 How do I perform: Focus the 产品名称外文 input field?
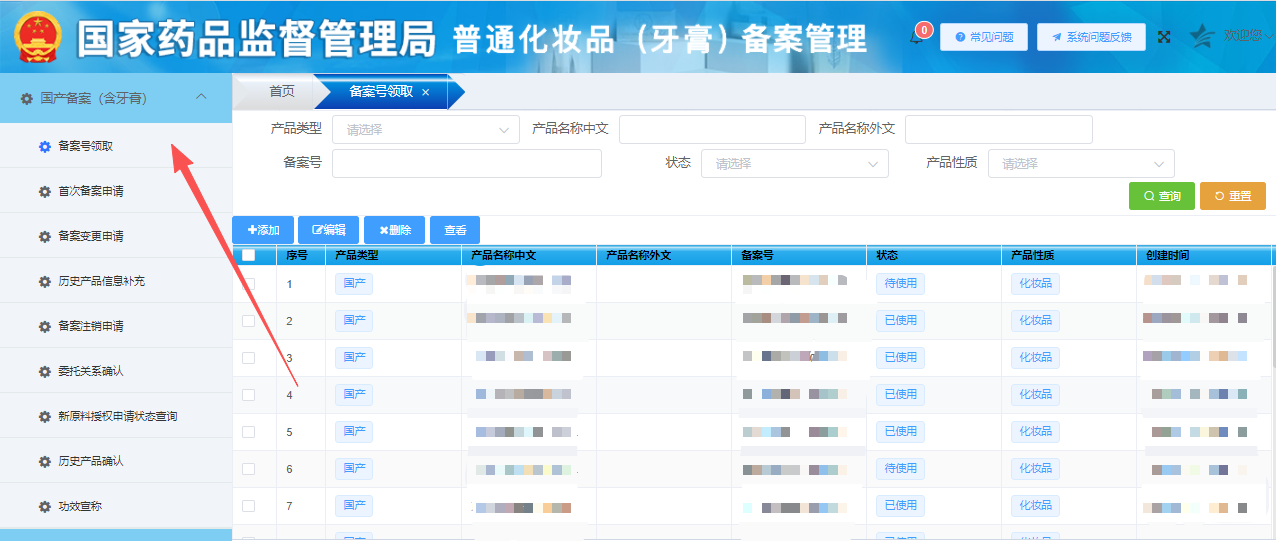click(999, 129)
